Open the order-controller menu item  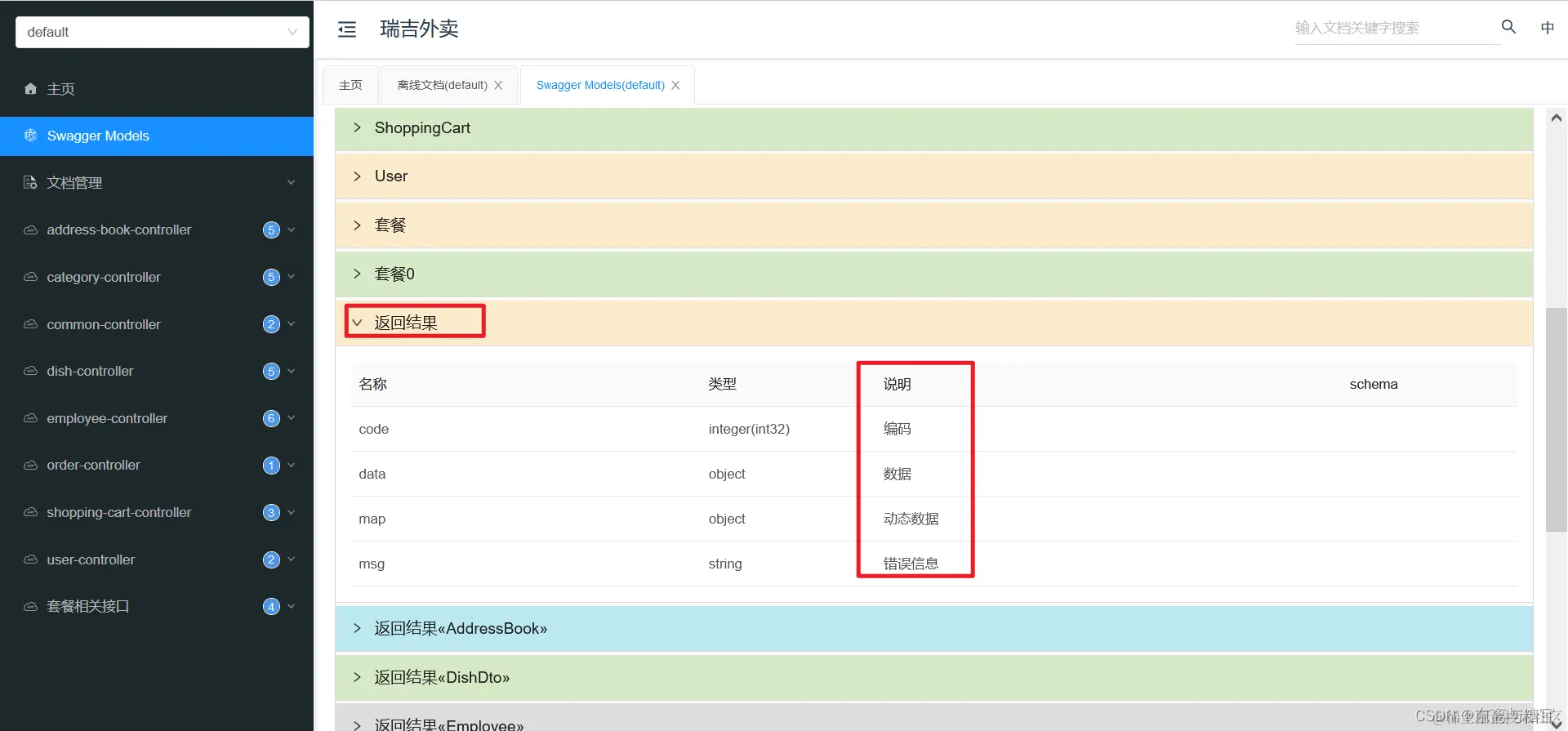pos(157,466)
